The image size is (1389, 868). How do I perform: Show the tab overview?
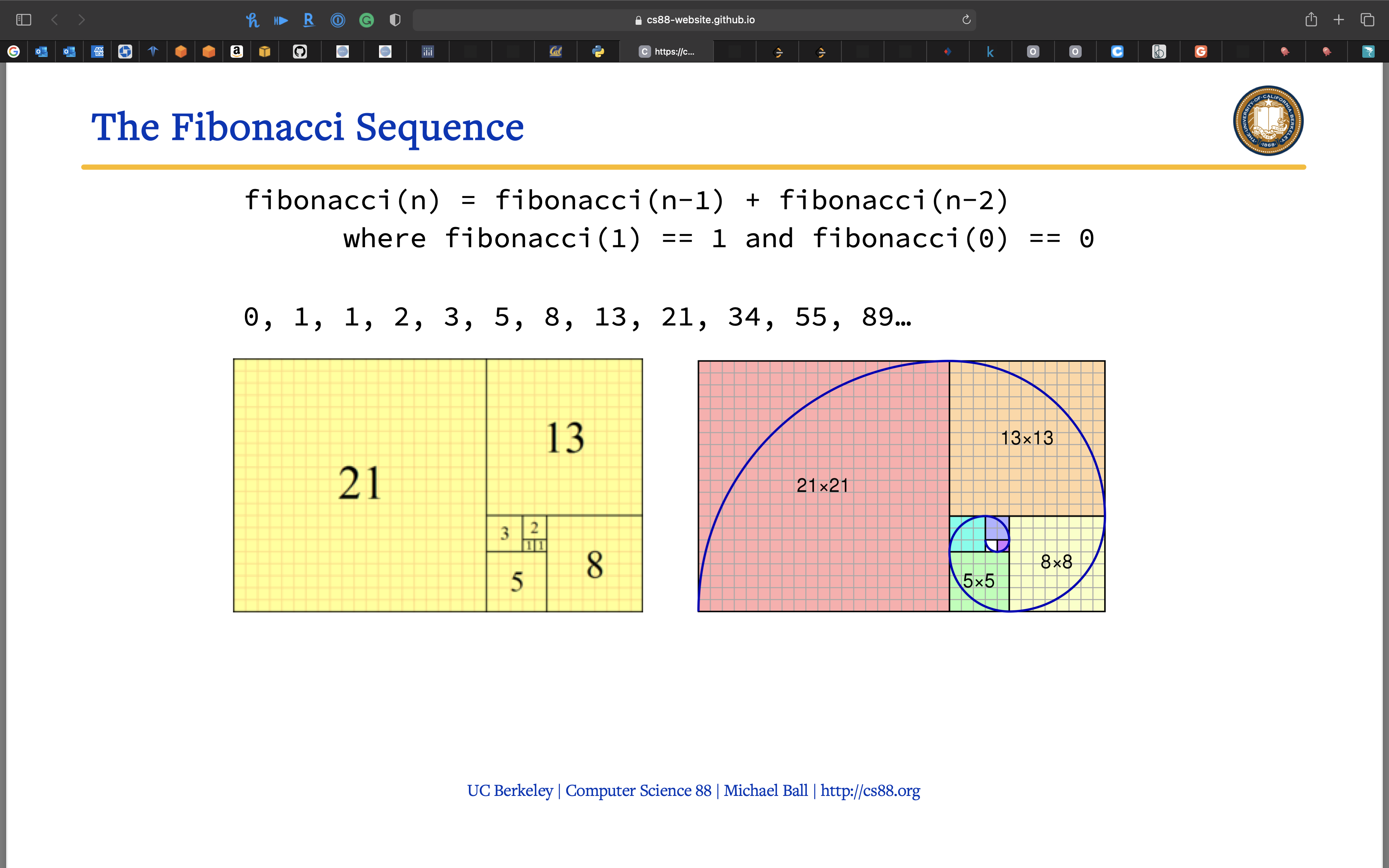pyautogui.click(x=1367, y=20)
